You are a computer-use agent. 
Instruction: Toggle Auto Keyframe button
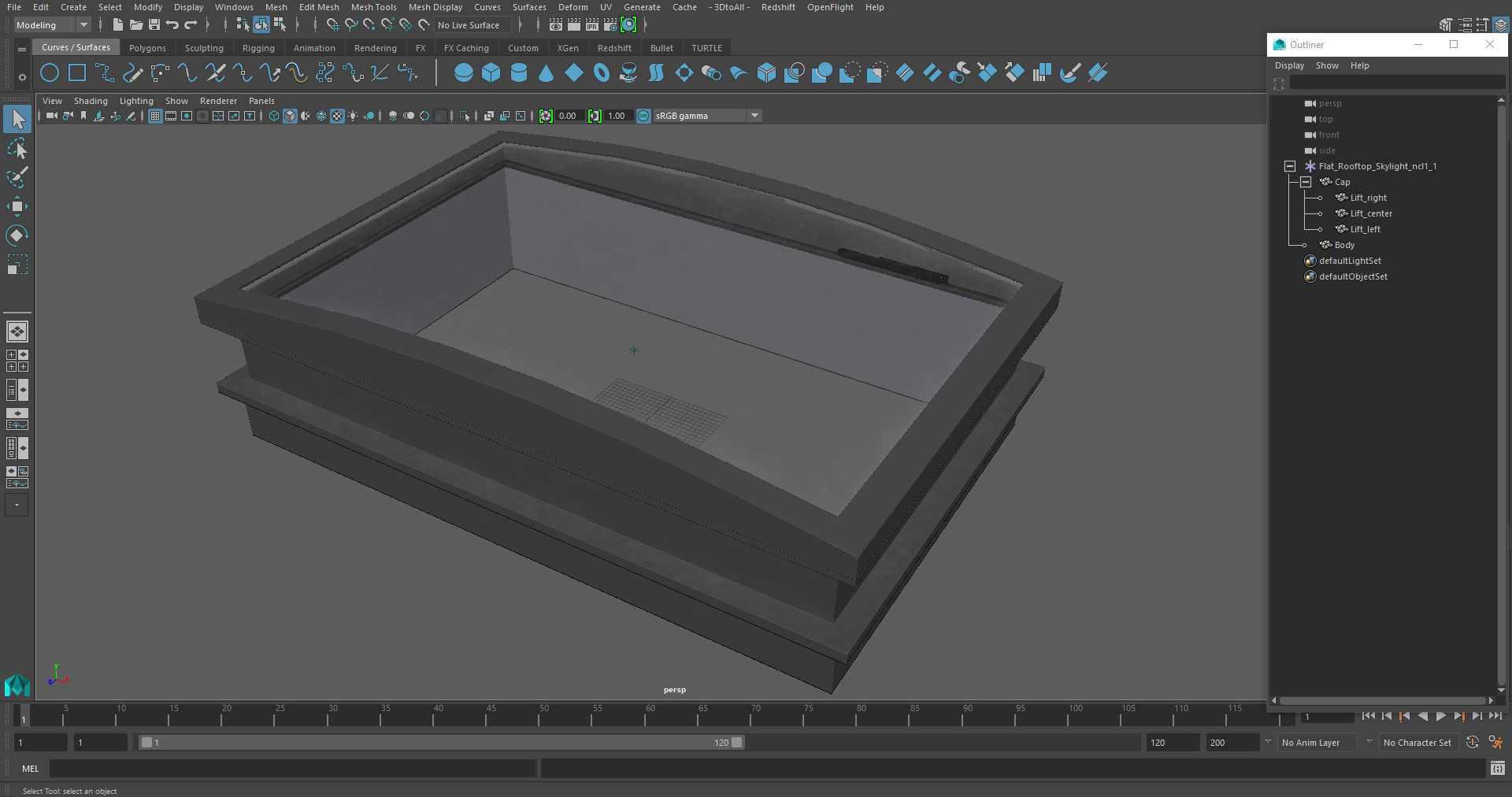tap(1472, 742)
